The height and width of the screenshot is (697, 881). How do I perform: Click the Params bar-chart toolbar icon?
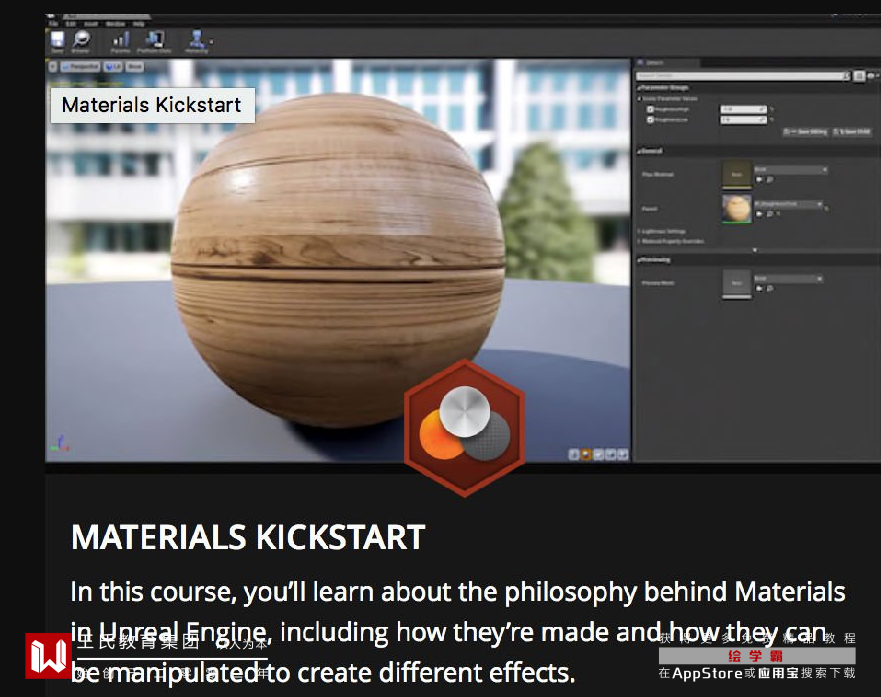tap(120, 40)
